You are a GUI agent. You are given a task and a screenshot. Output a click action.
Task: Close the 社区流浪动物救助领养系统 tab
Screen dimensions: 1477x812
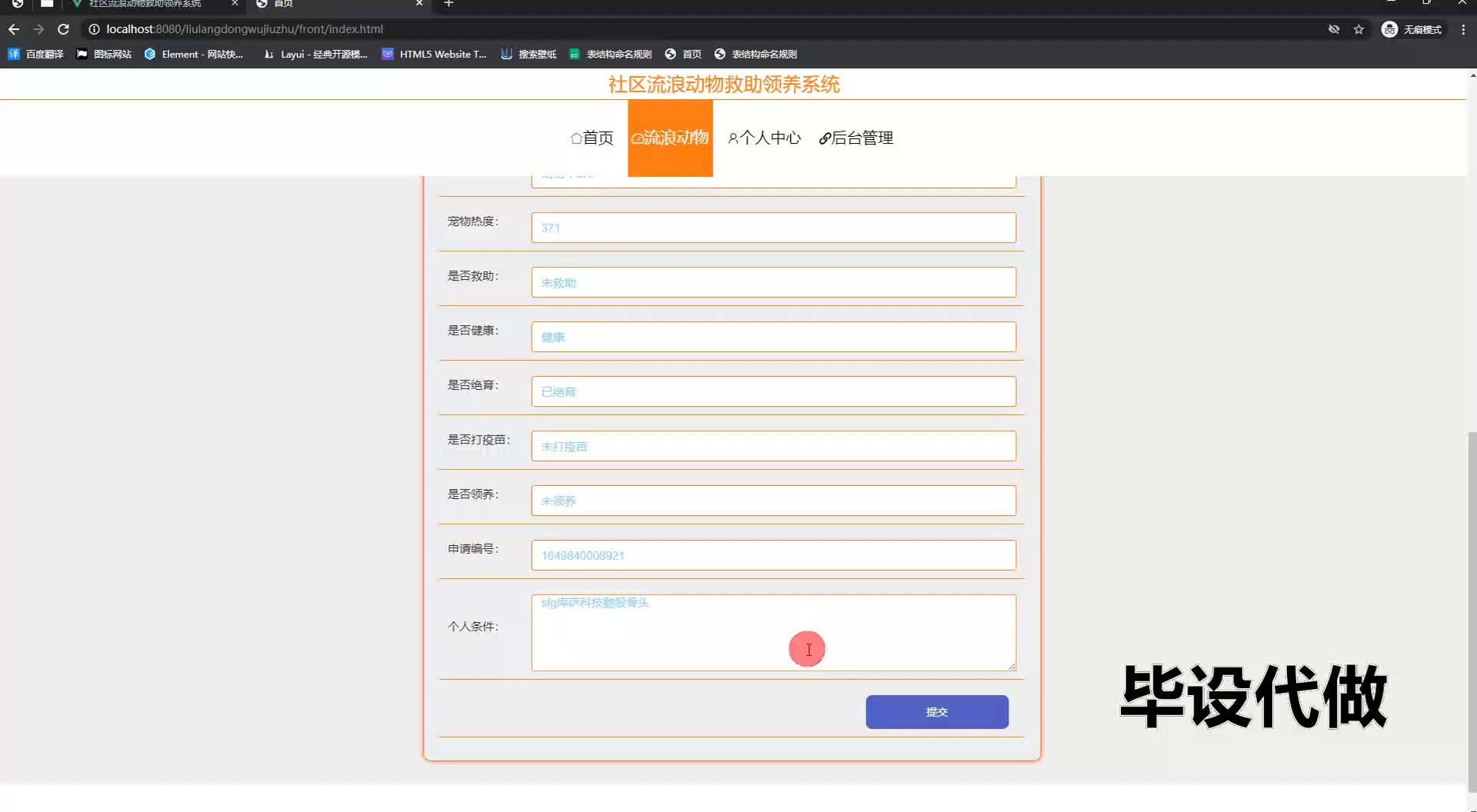[235, 4]
